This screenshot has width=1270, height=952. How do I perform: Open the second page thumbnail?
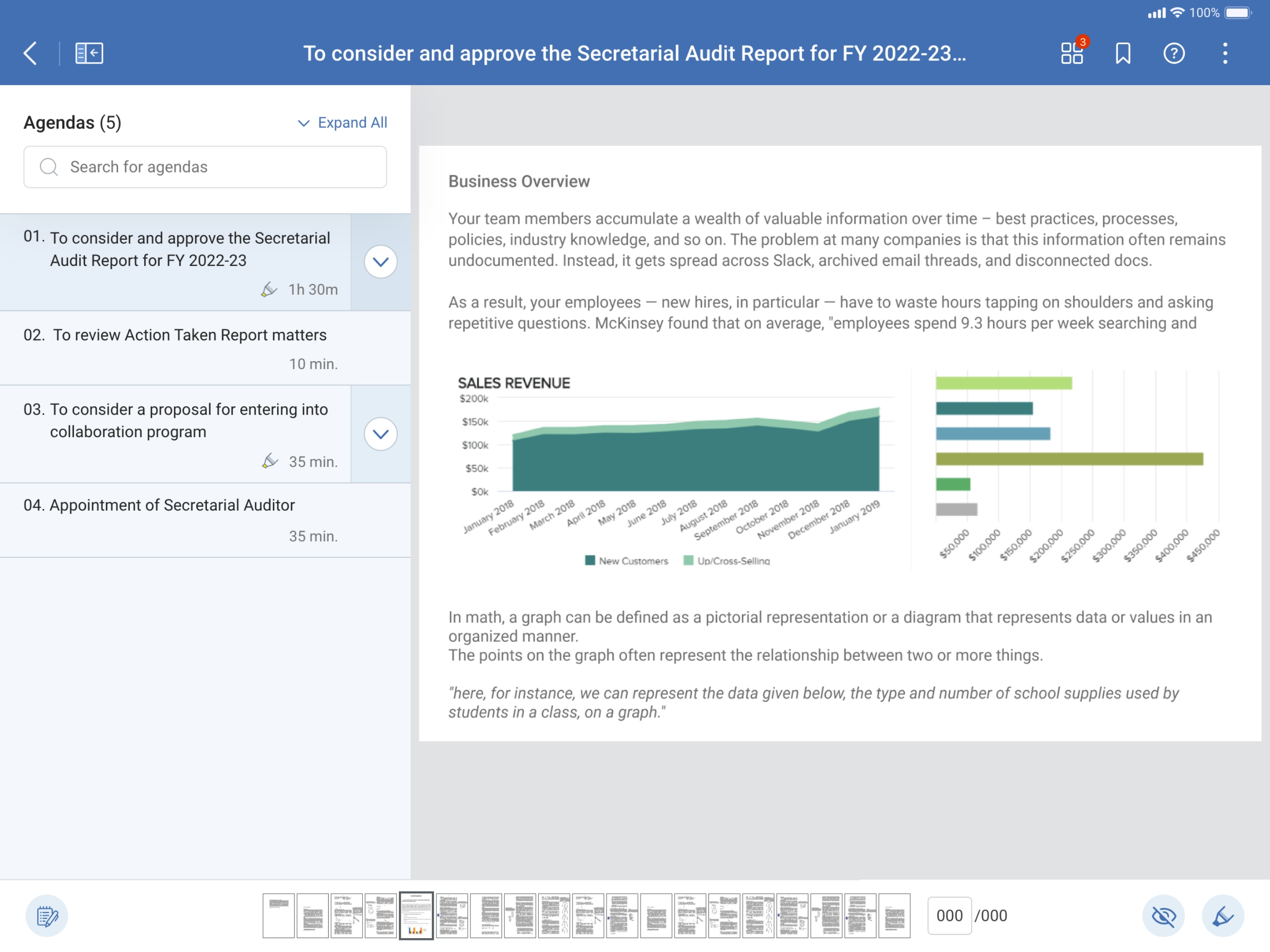tap(312, 915)
